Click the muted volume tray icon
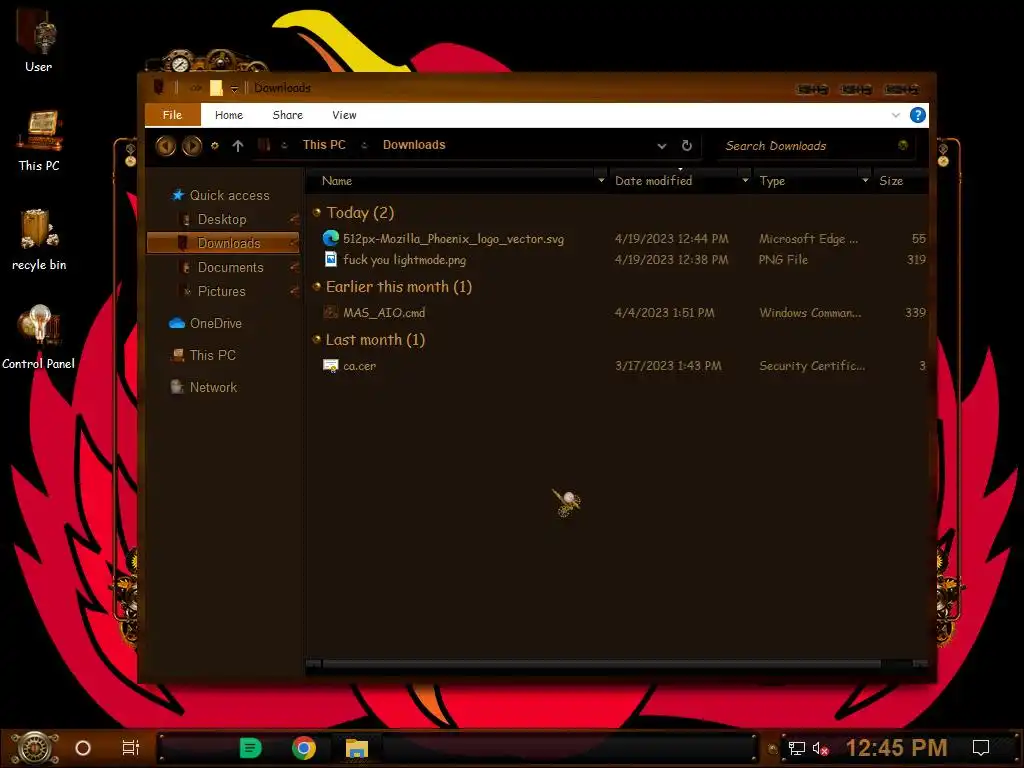Screen dimensions: 1024x768 (x=821, y=748)
